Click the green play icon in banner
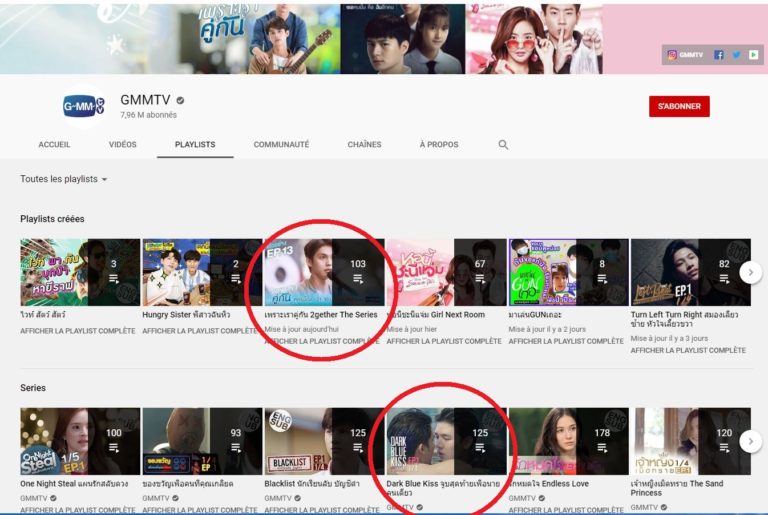This screenshot has height=515, width=768. [753, 55]
